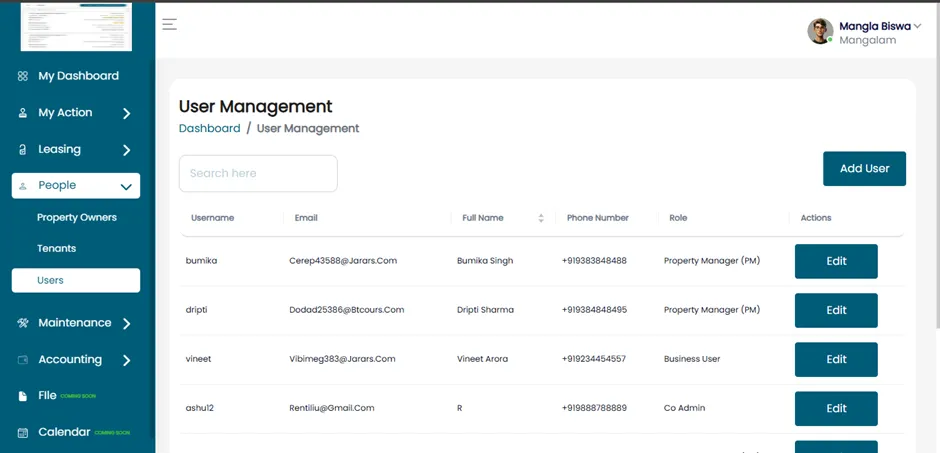940x453 pixels.
Task: Expand the Leasing submenu chevron
Action: pos(126,150)
